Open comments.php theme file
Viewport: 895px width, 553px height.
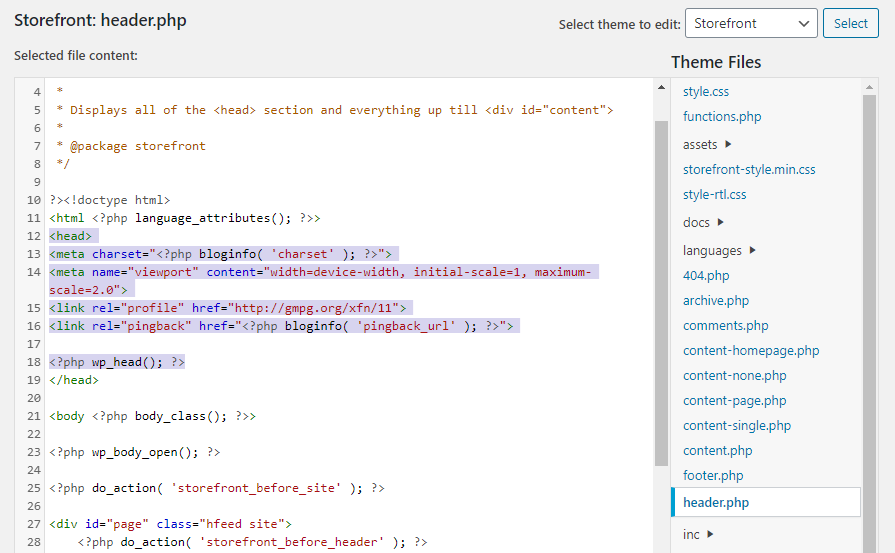725,326
